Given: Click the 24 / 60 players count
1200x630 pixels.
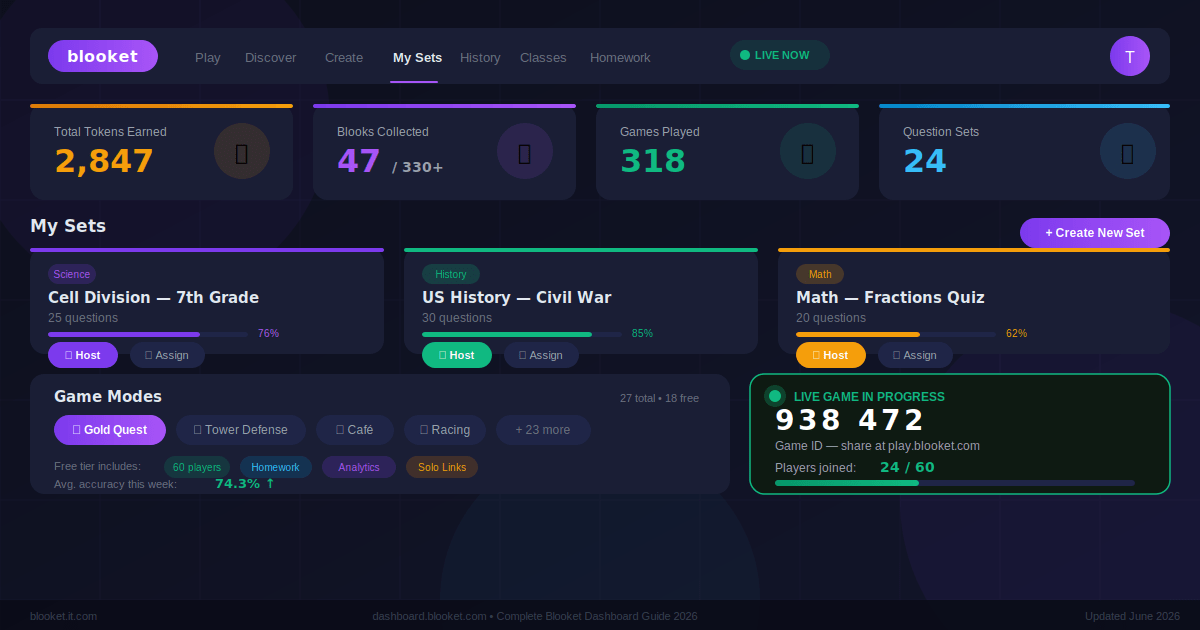Looking at the screenshot, I should coord(907,467).
